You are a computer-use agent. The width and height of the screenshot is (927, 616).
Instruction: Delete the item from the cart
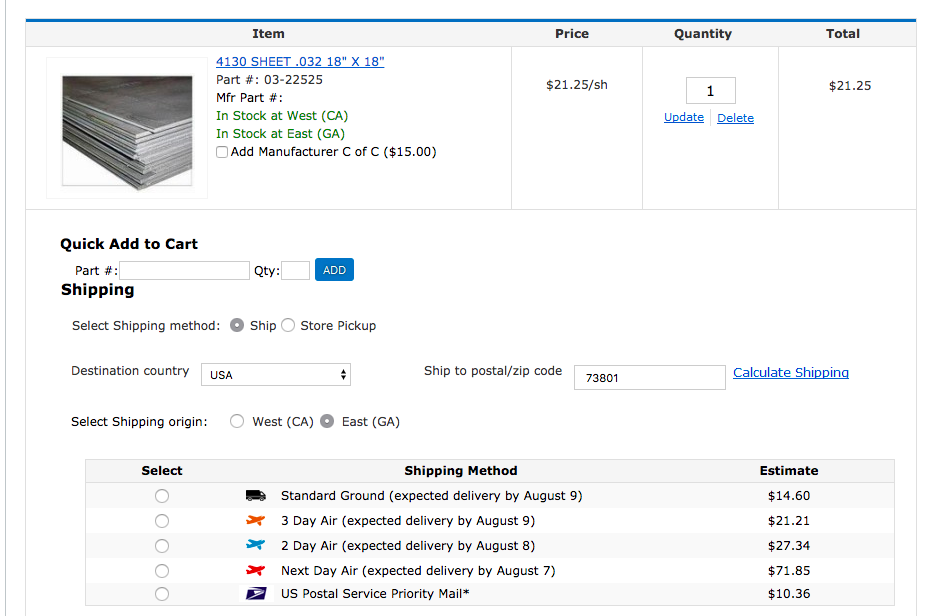pyautogui.click(x=735, y=118)
